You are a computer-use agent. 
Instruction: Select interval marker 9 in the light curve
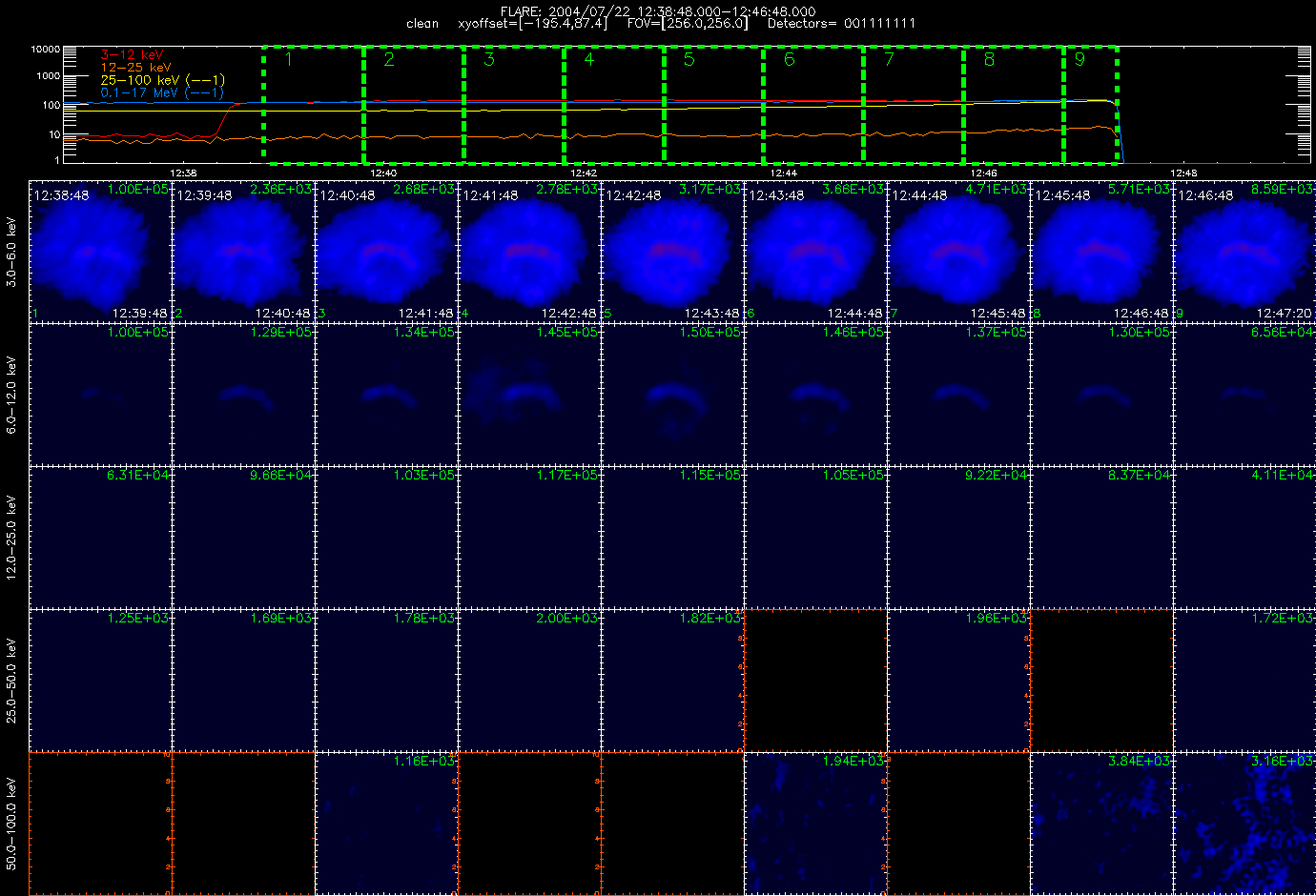click(x=1080, y=59)
